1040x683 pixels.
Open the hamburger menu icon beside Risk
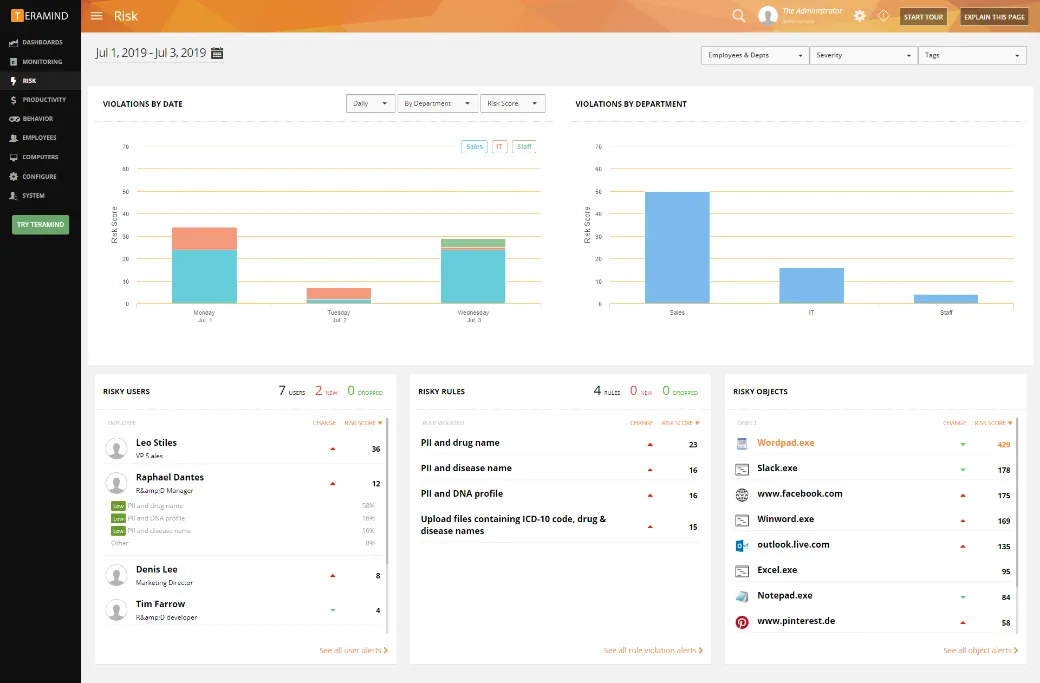tap(97, 16)
